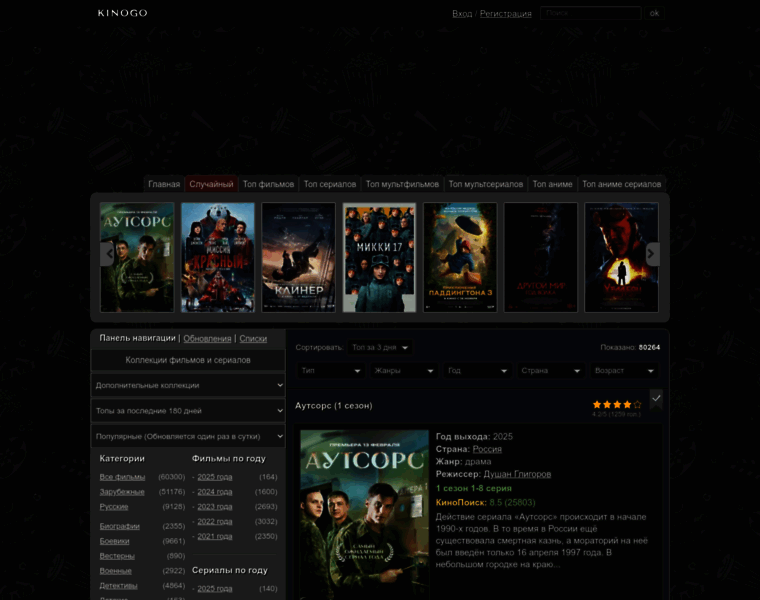
Task: Submit search with ok button
Action: pyautogui.click(x=654, y=13)
